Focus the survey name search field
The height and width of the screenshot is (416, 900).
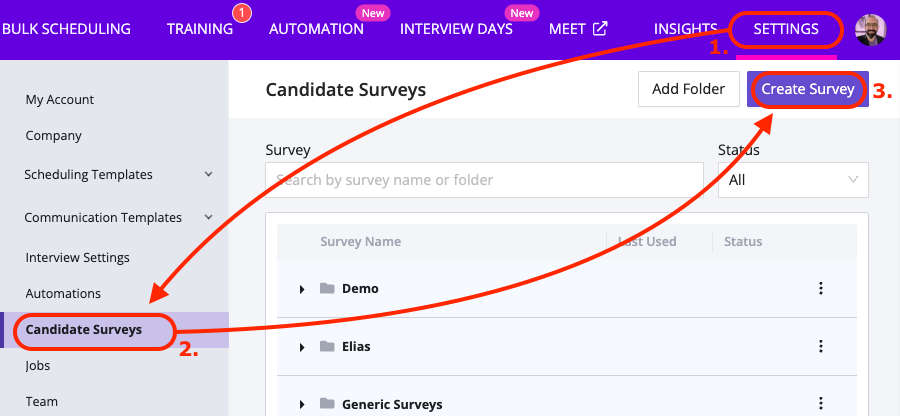click(x=485, y=180)
